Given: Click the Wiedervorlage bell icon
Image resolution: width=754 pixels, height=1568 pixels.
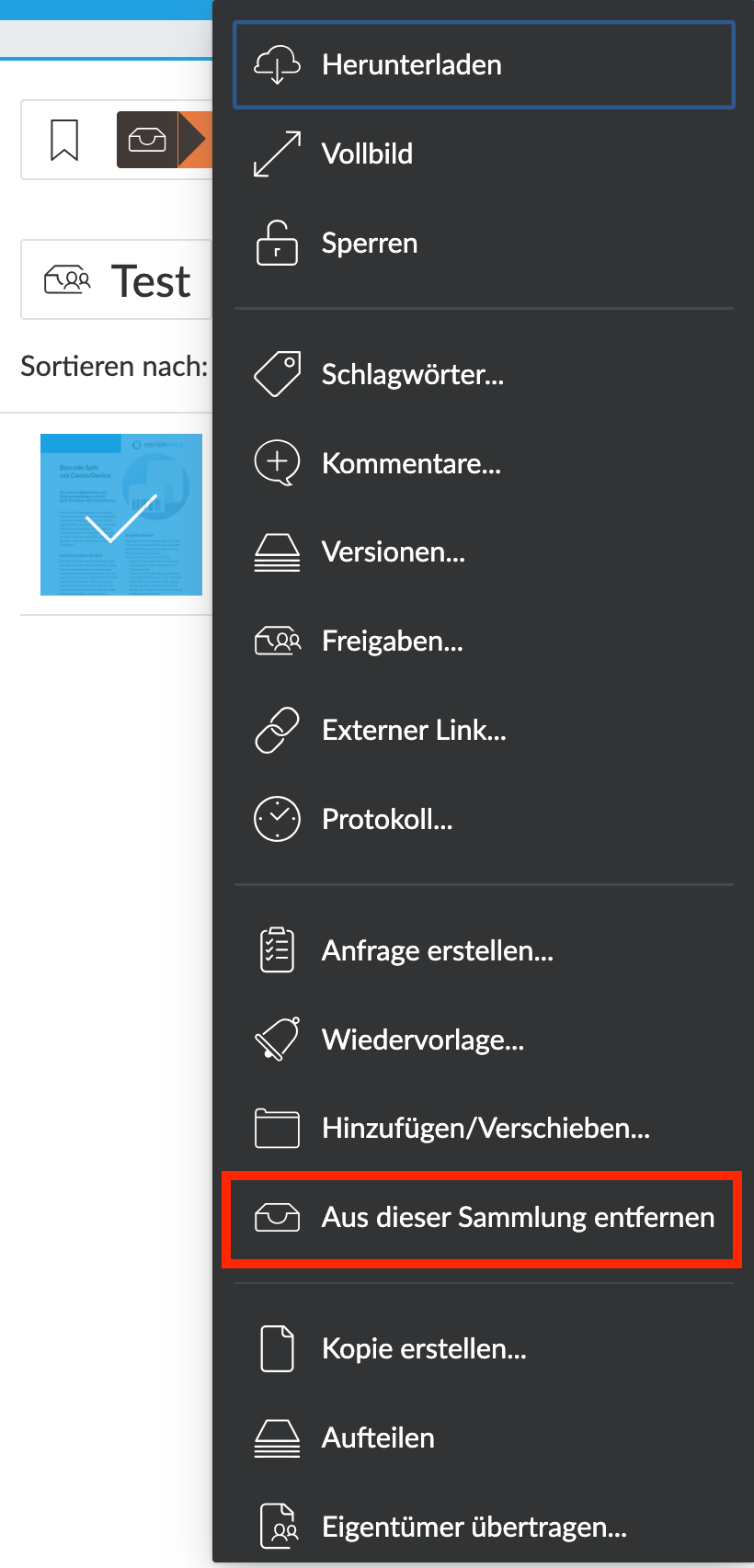Looking at the screenshot, I should coord(277,1040).
